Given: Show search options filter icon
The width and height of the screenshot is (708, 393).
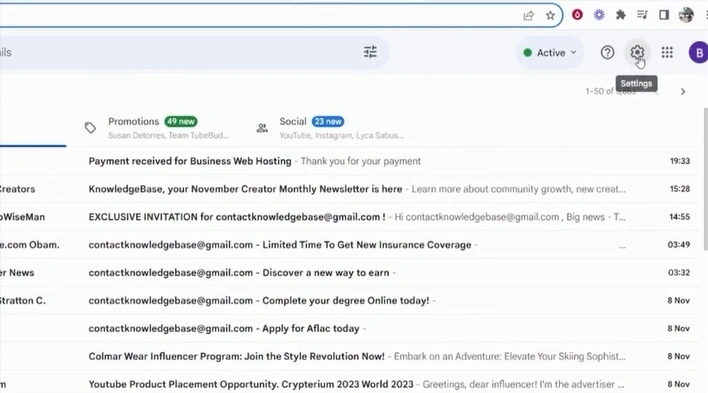Looking at the screenshot, I should (370, 52).
